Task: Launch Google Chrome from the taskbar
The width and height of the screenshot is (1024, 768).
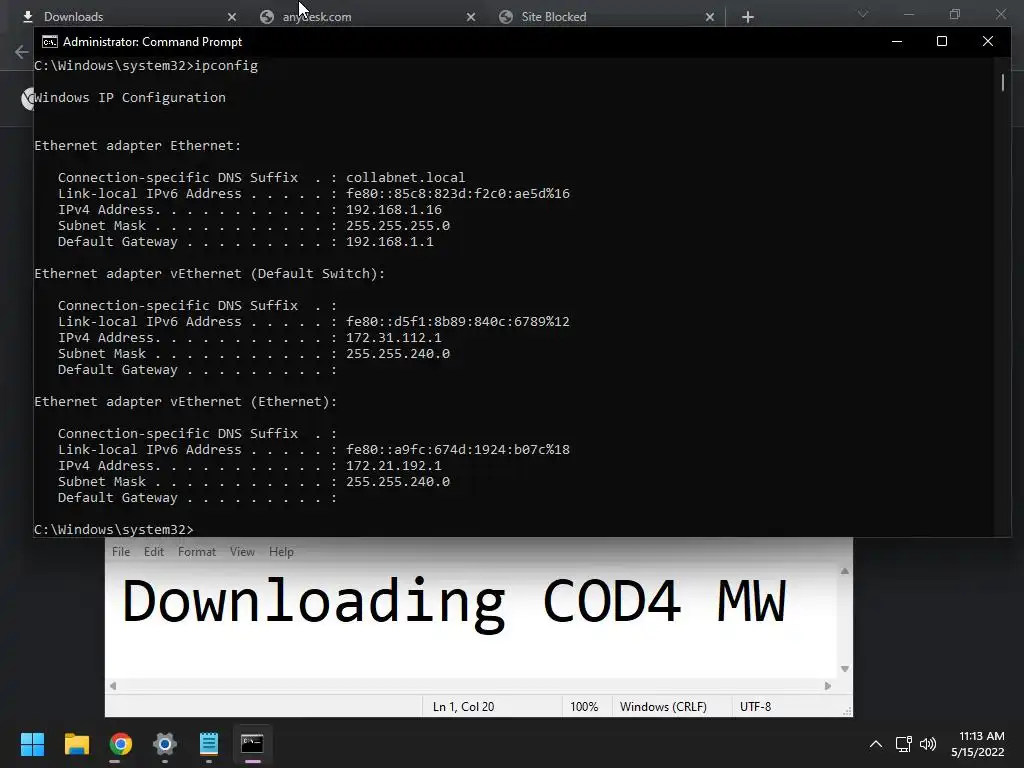Action: [x=121, y=744]
